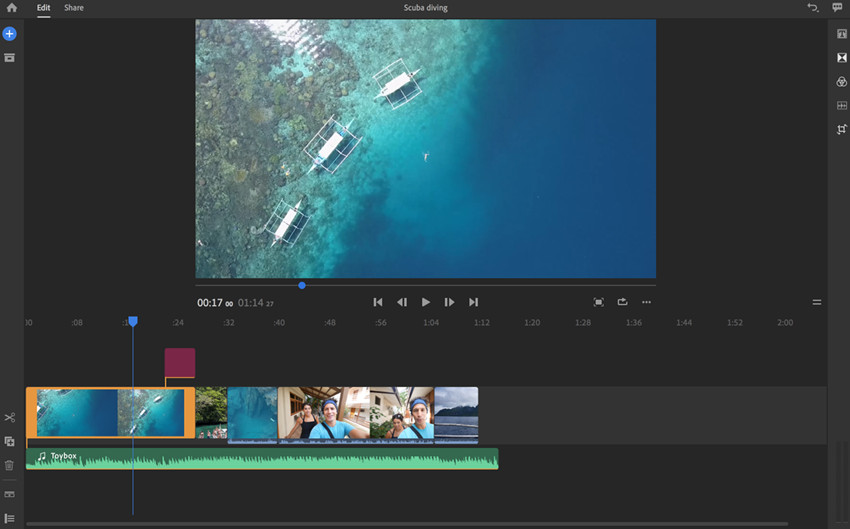
Task: Open the Transitions panel icon
Action: click(841, 57)
